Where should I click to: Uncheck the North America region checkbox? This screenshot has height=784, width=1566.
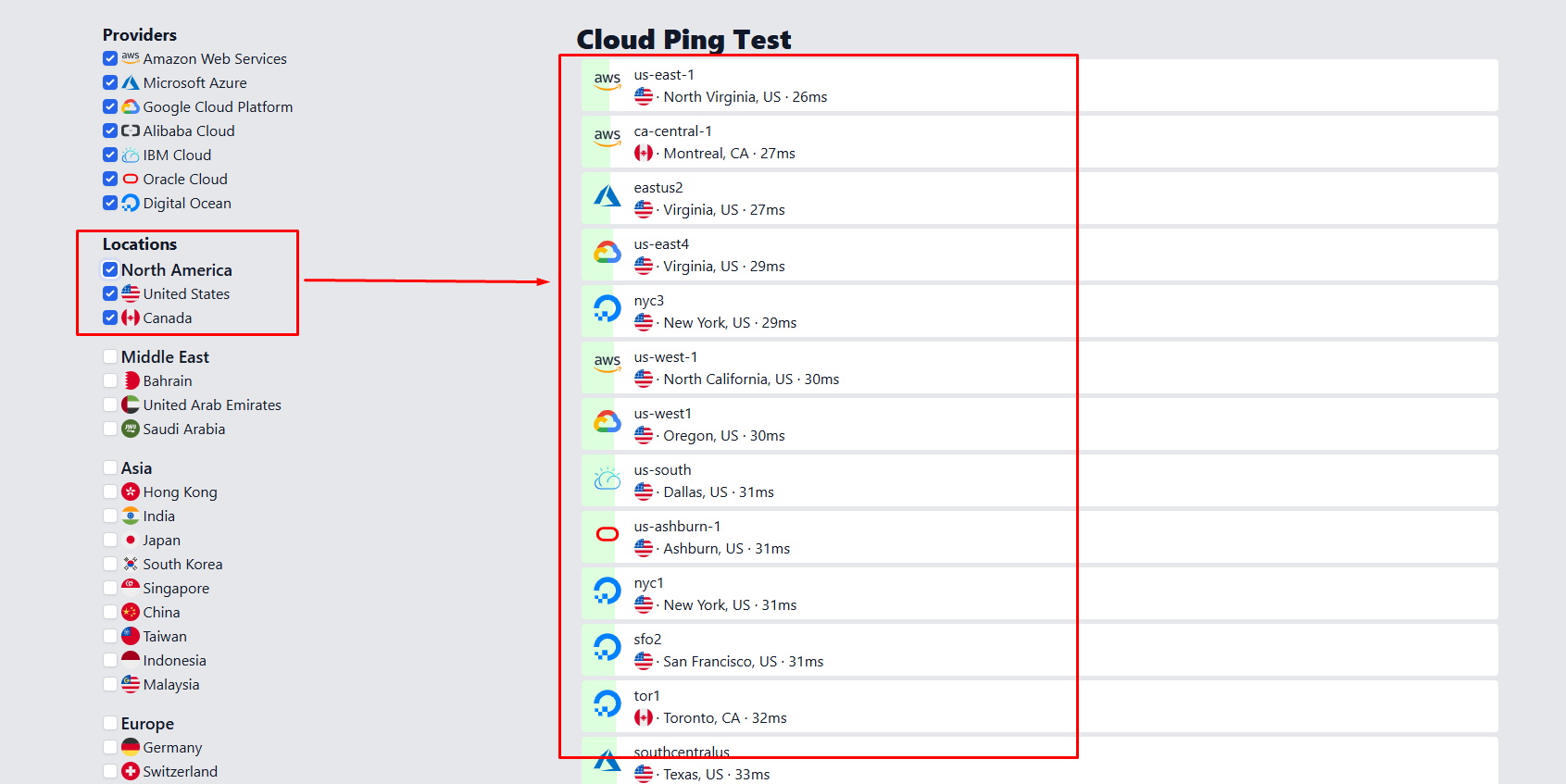[110, 269]
